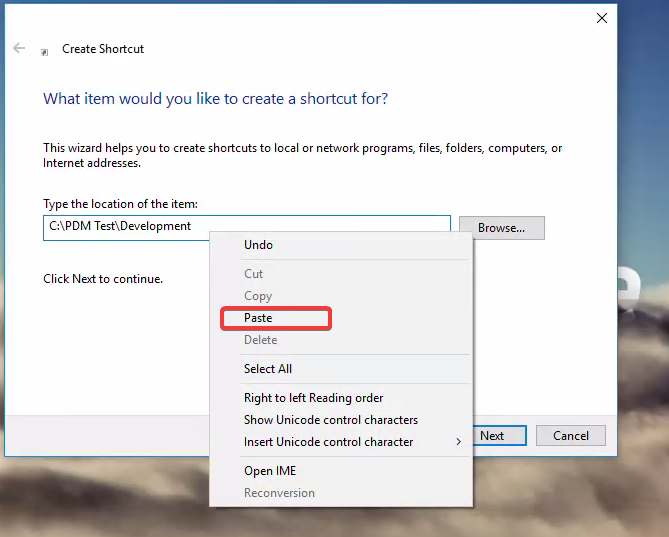Choose Paste from the context menu

point(341,318)
